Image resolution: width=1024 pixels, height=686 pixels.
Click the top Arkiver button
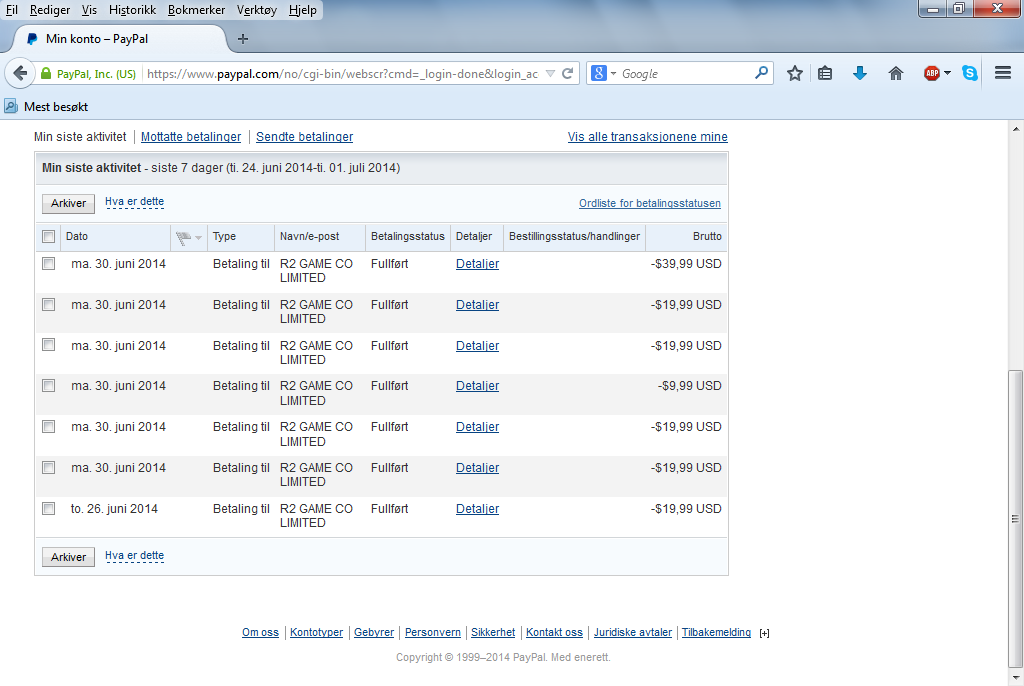(x=68, y=203)
